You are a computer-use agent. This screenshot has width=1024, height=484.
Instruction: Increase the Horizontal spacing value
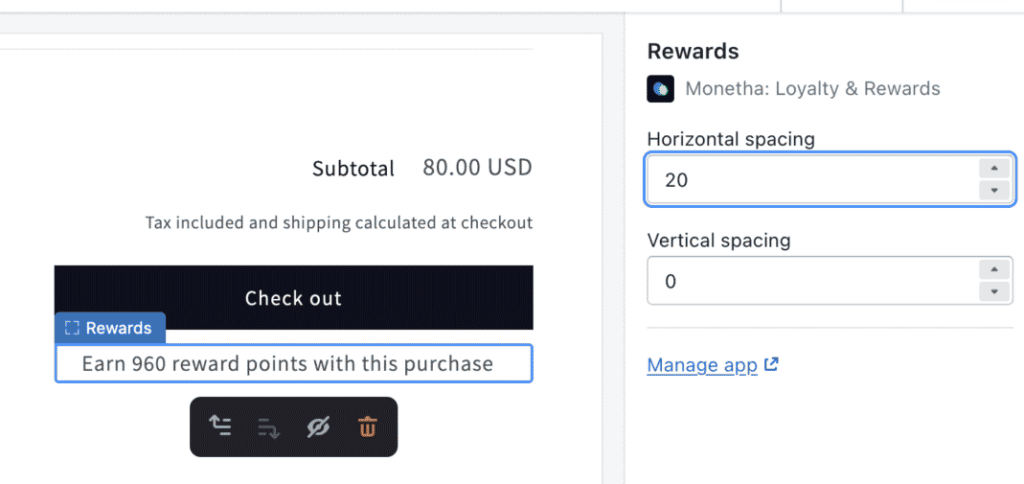(x=994, y=169)
